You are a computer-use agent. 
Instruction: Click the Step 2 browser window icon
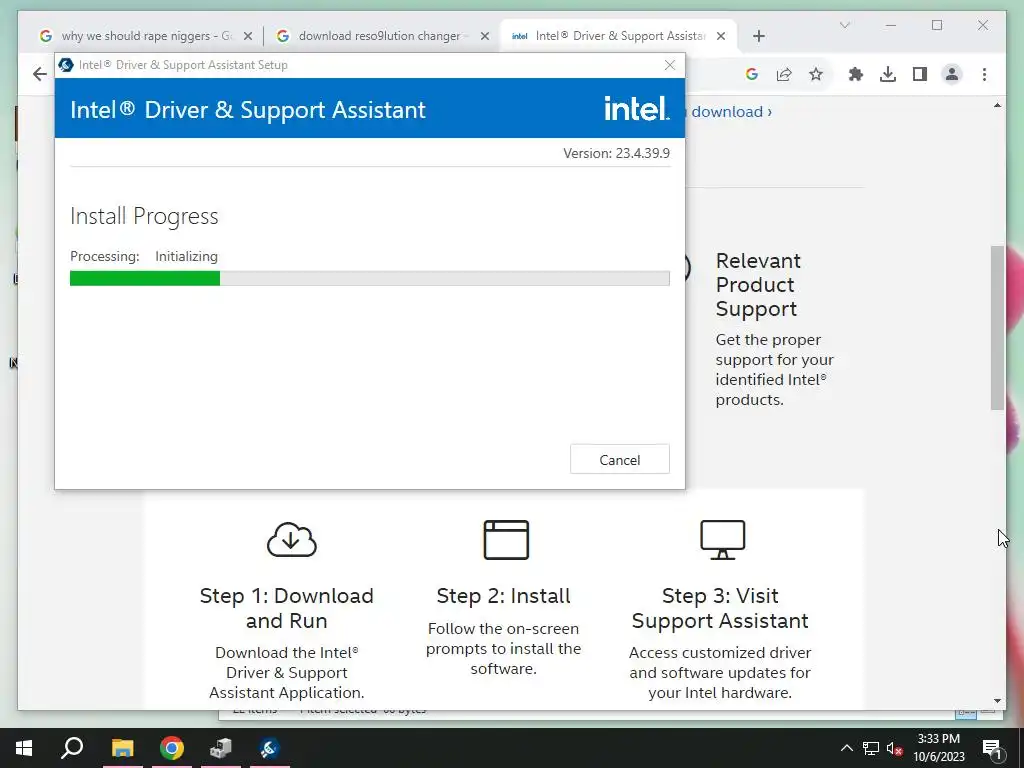click(506, 539)
